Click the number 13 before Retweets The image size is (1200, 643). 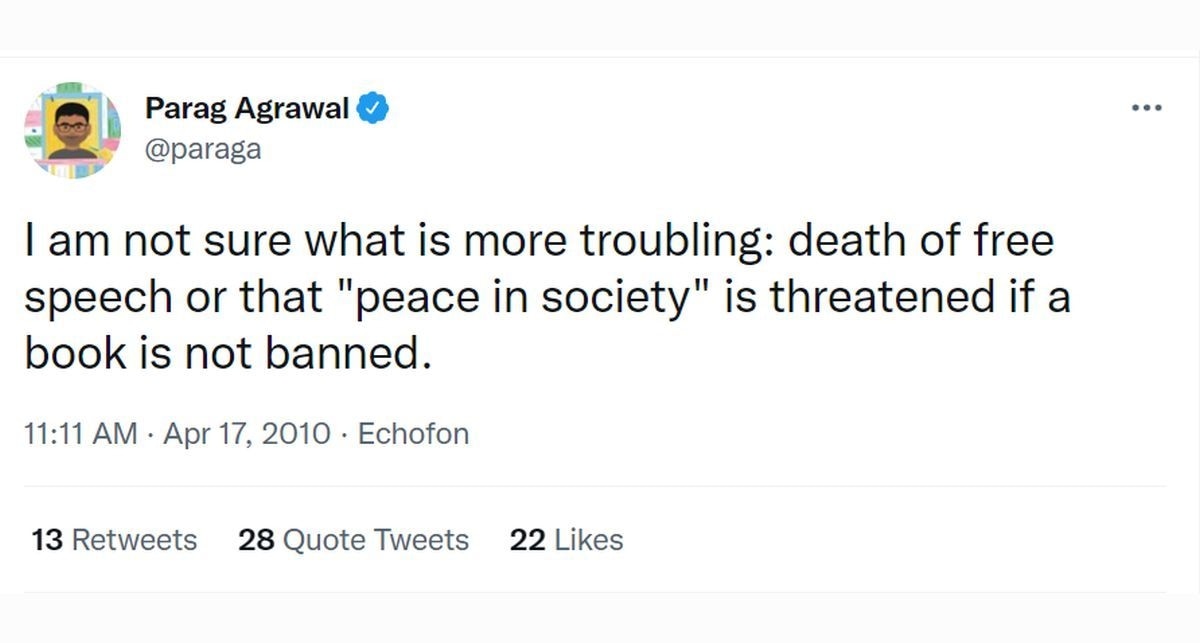click(47, 540)
